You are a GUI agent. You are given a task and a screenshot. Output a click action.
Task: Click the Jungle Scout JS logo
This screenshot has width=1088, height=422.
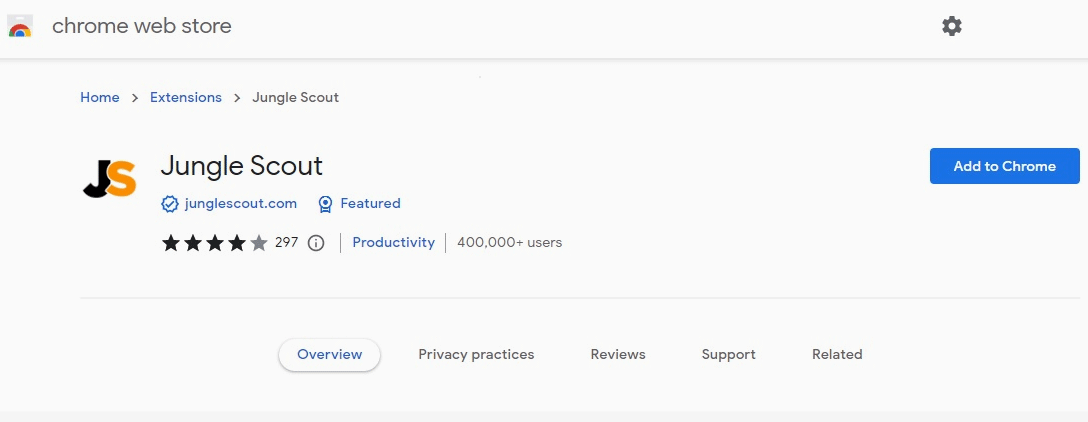(x=109, y=177)
